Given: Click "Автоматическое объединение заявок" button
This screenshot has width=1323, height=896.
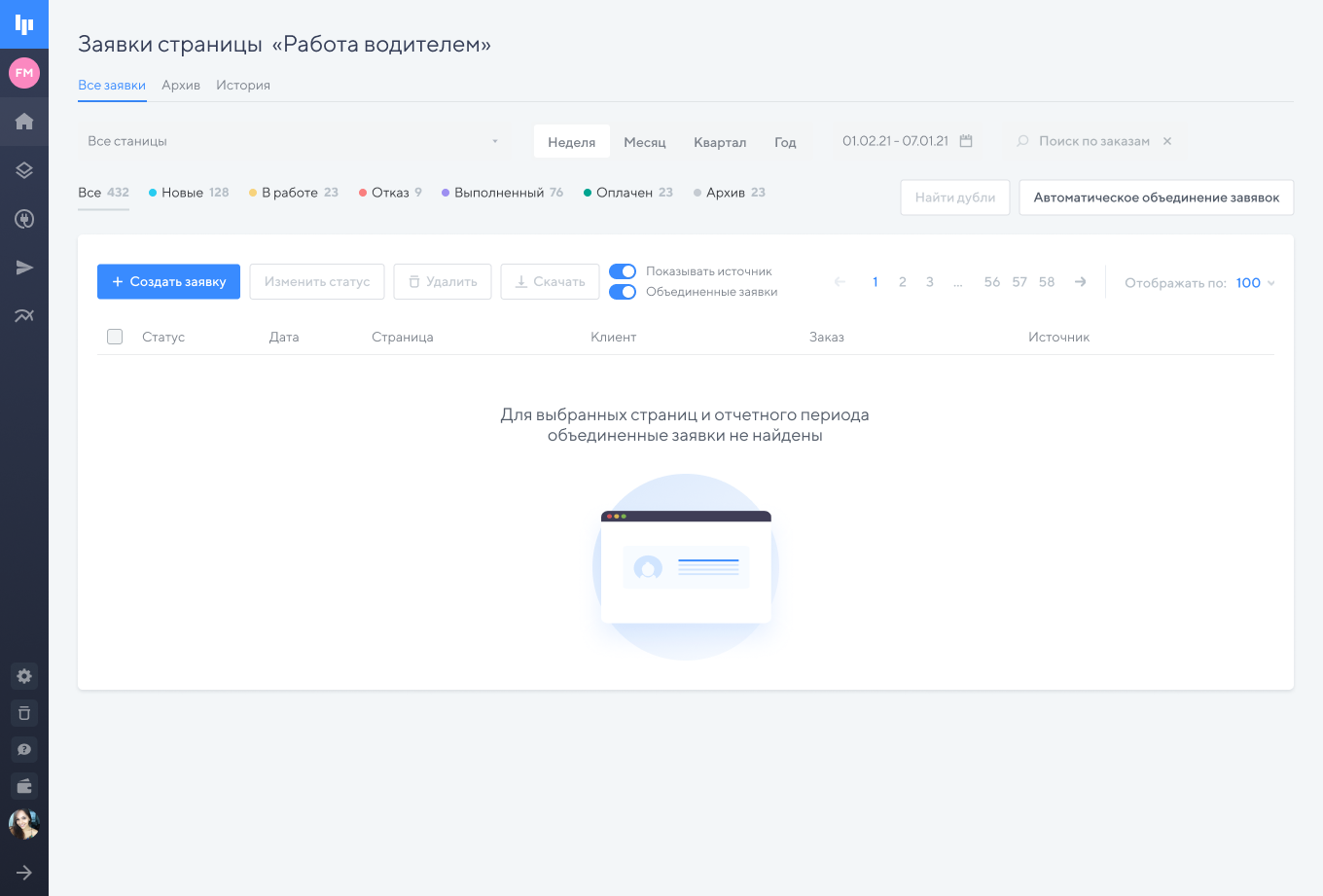Looking at the screenshot, I should point(1156,197).
